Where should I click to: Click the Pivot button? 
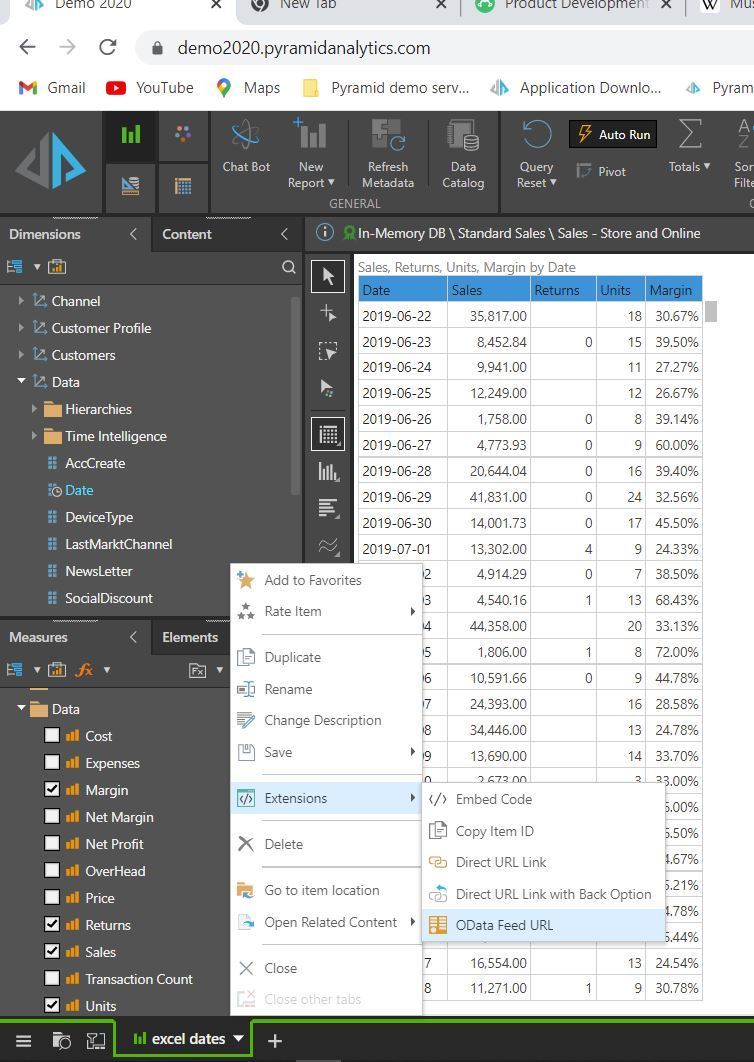click(x=602, y=171)
